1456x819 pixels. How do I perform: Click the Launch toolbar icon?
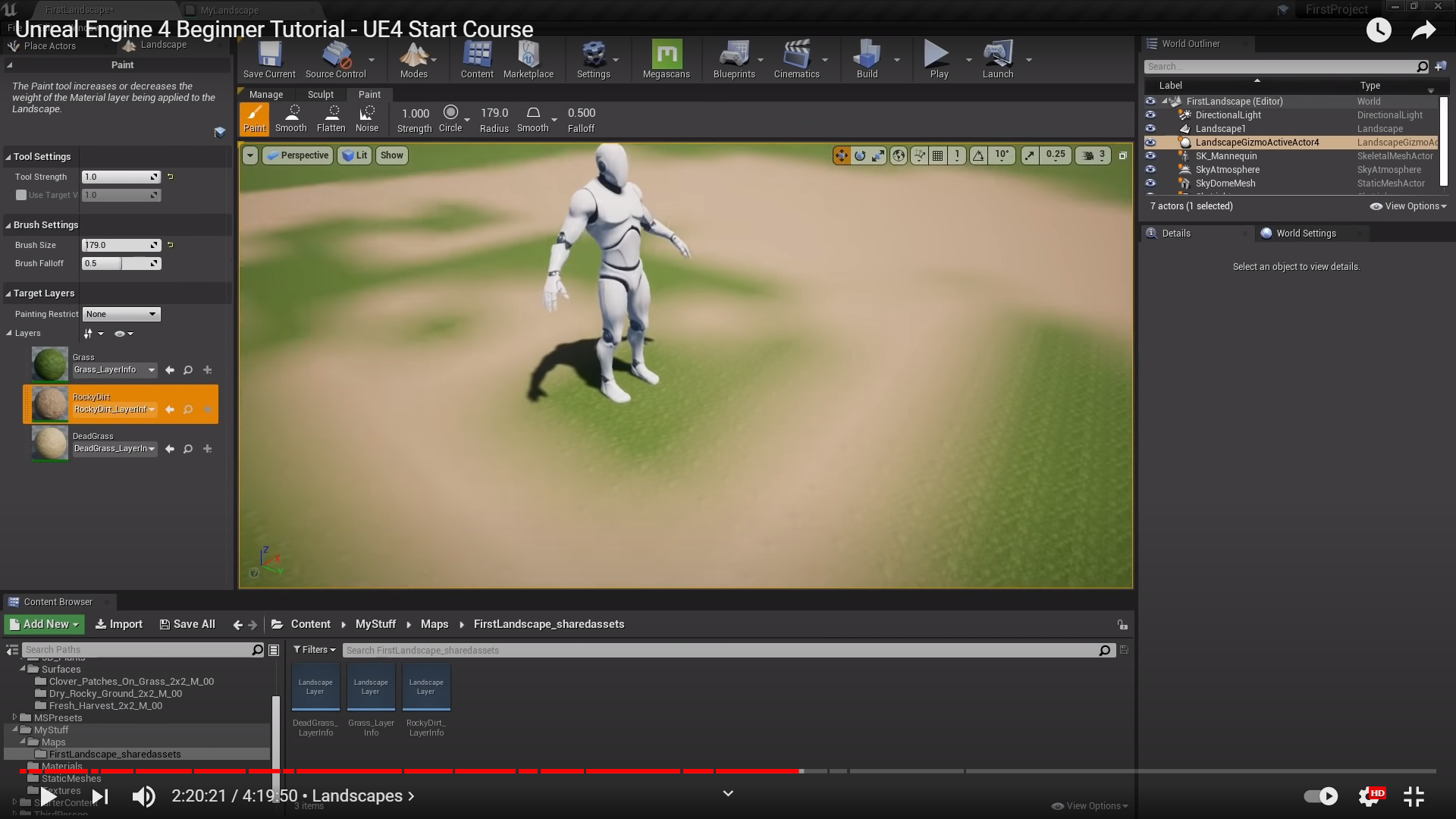pyautogui.click(x=998, y=60)
